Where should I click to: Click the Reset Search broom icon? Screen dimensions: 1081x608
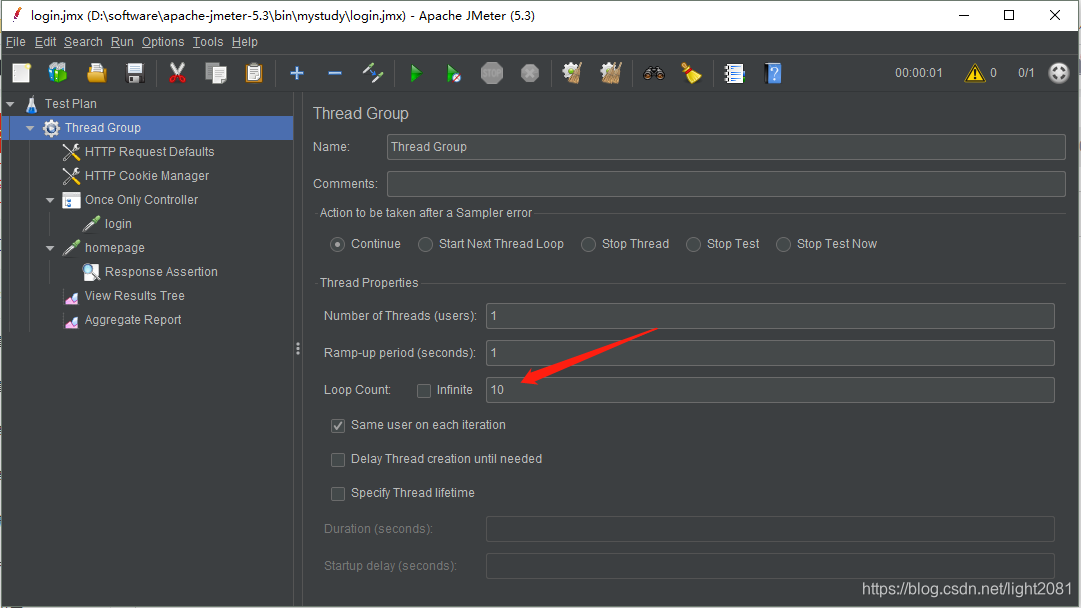691,73
